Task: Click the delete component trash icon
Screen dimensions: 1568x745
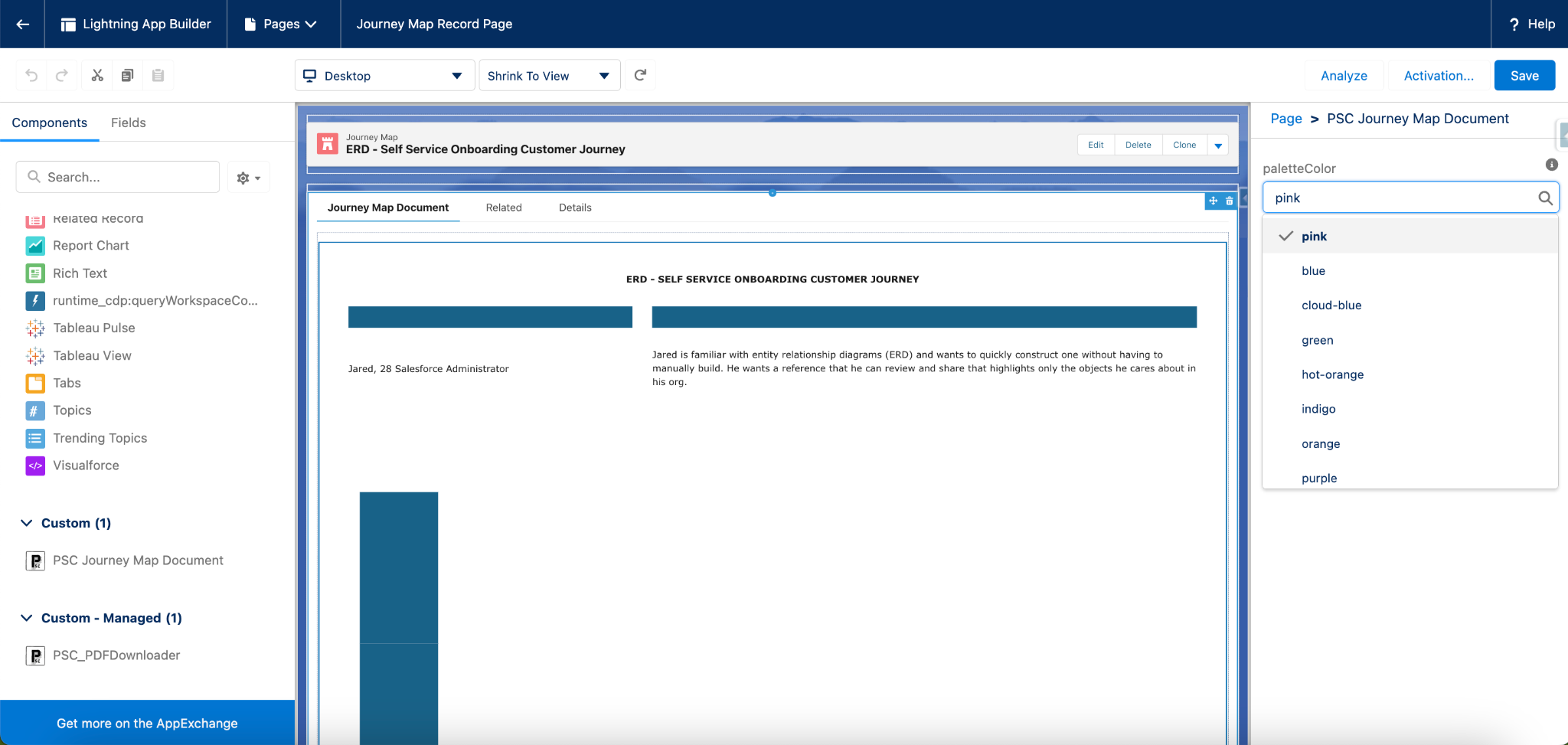Action: 1230,201
